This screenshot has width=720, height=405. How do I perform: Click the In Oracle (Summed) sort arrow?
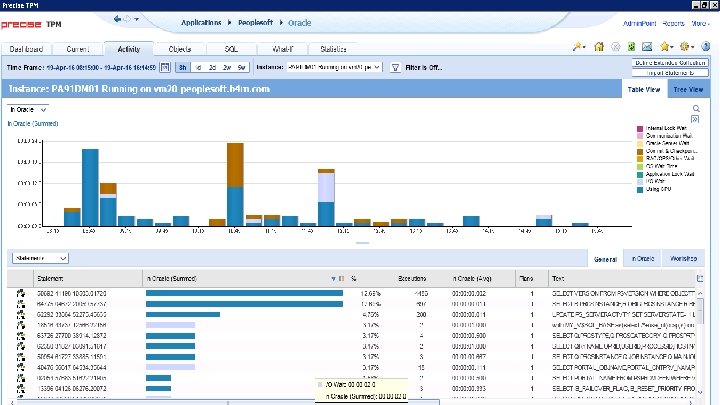pyautogui.click(x=333, y=279)
